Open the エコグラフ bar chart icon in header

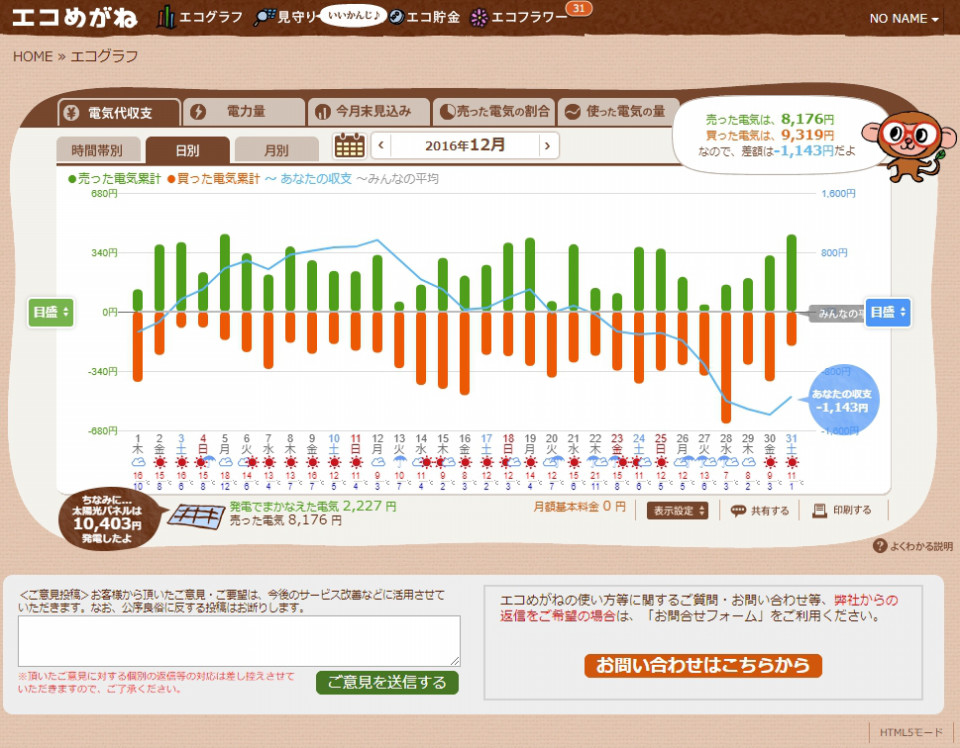point(166,17)
